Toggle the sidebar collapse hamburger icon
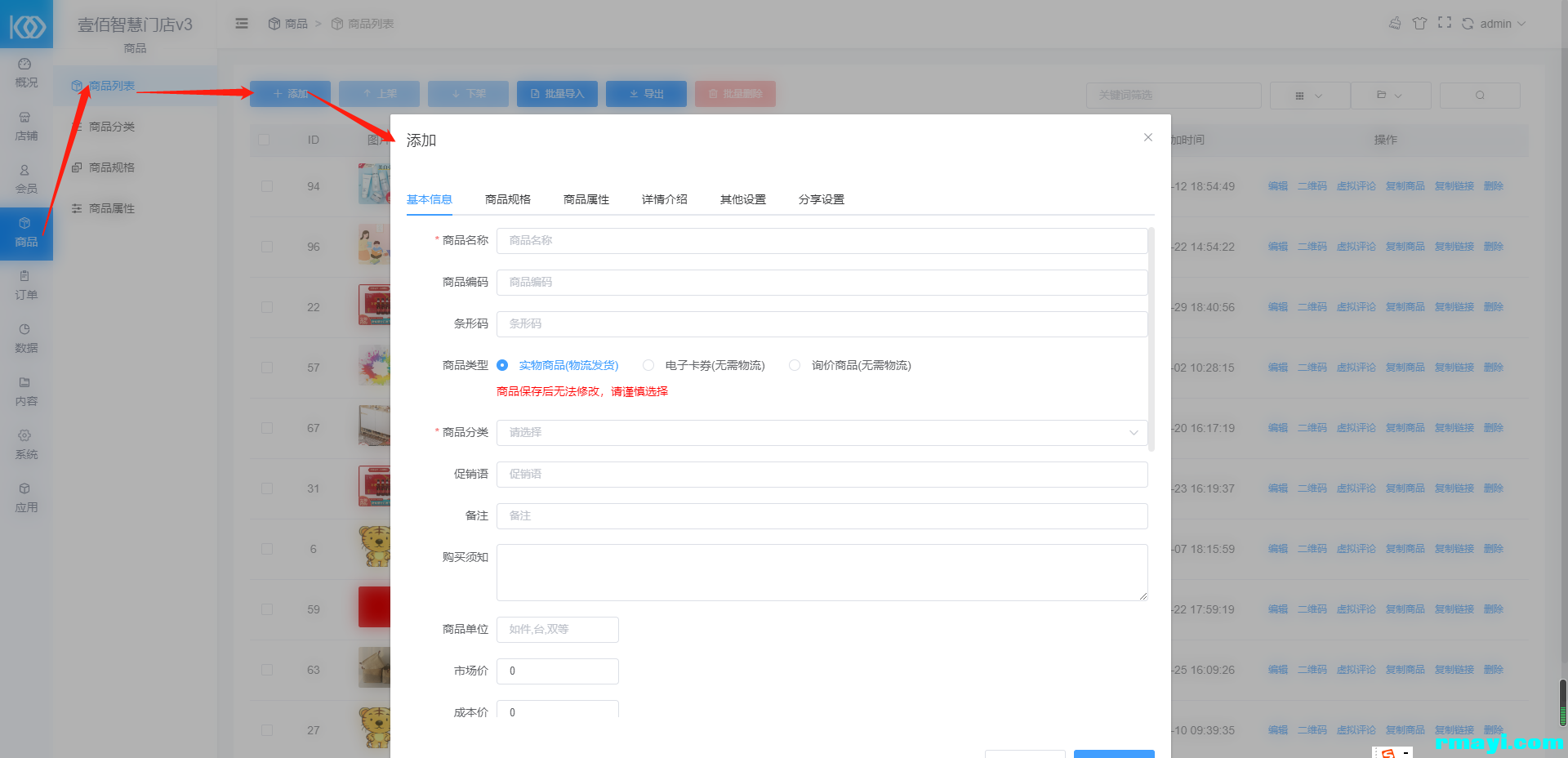Viewport: 1568px width, 758px height. pos(242,24)
